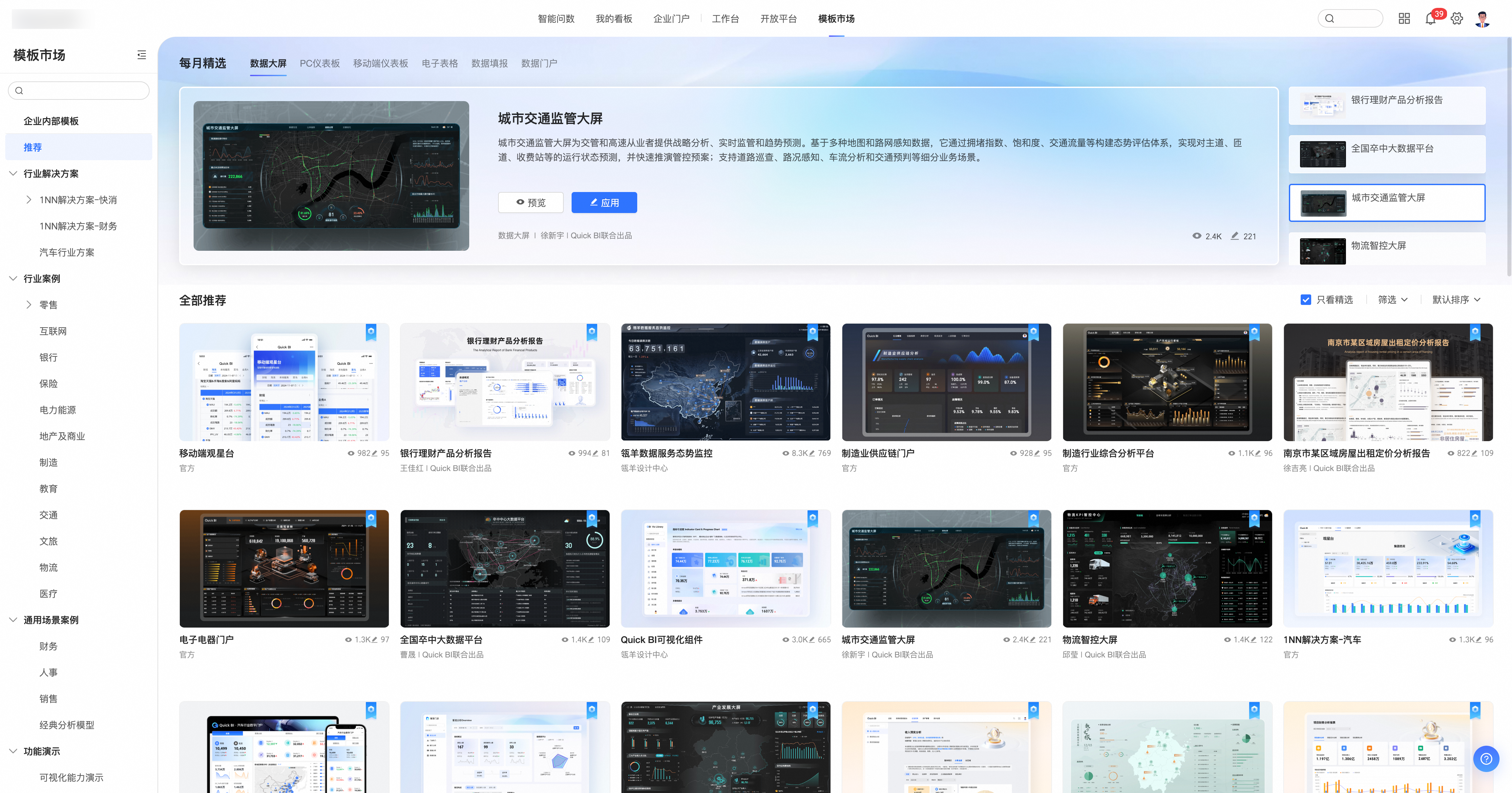Screen dimensions: 1512x793
Task: Expand the 零售 tree node
Action: pyautogui.click(x=29, y=305)
